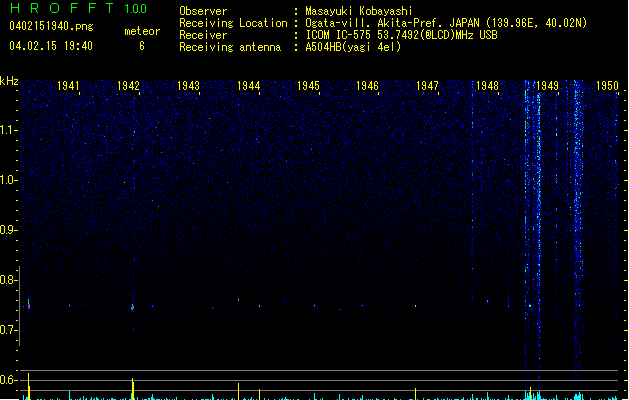Click the 0.8 kHz axis label
The image size is (629, 400).
8,280
